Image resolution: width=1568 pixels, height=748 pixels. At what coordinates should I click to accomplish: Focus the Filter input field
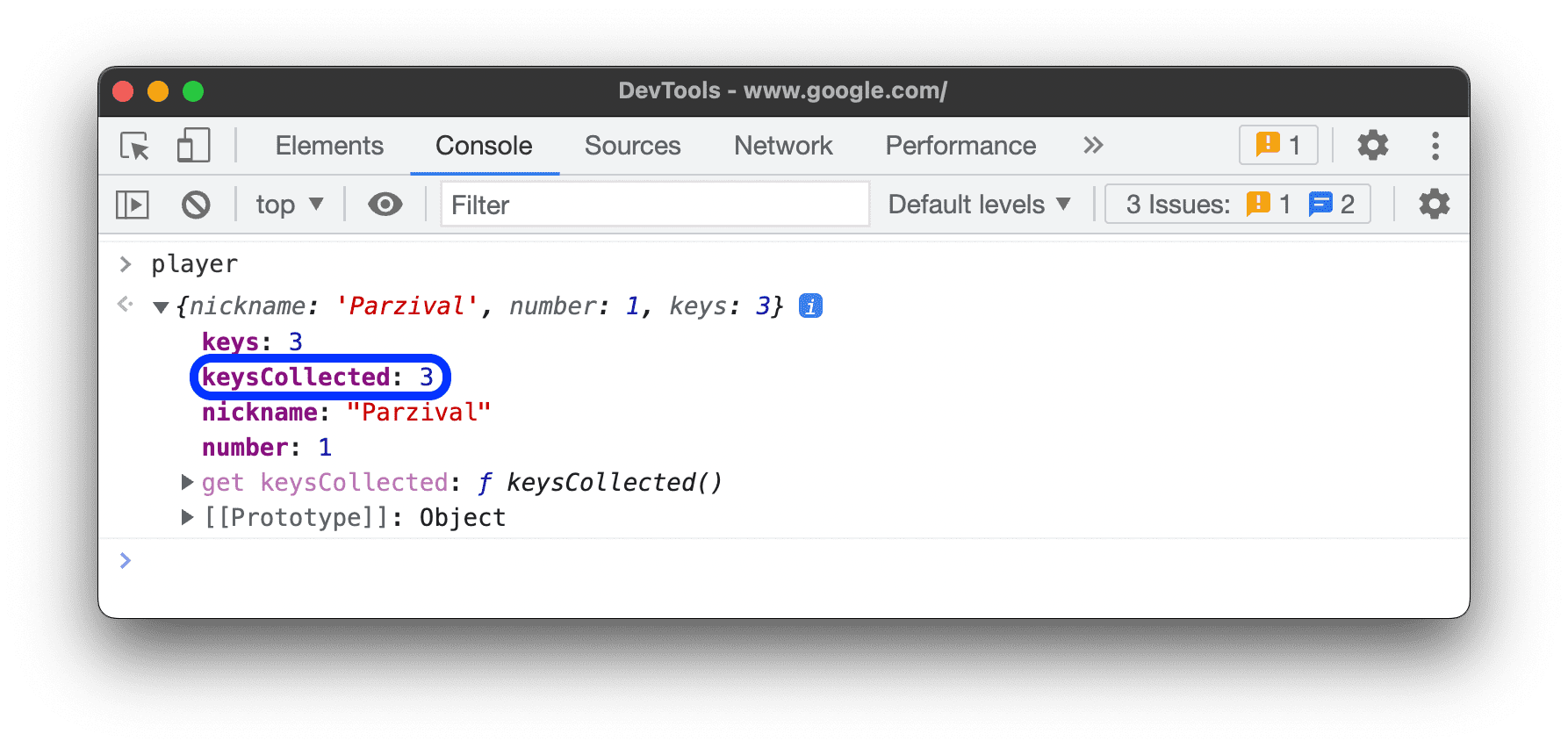(x=654, y=205)
